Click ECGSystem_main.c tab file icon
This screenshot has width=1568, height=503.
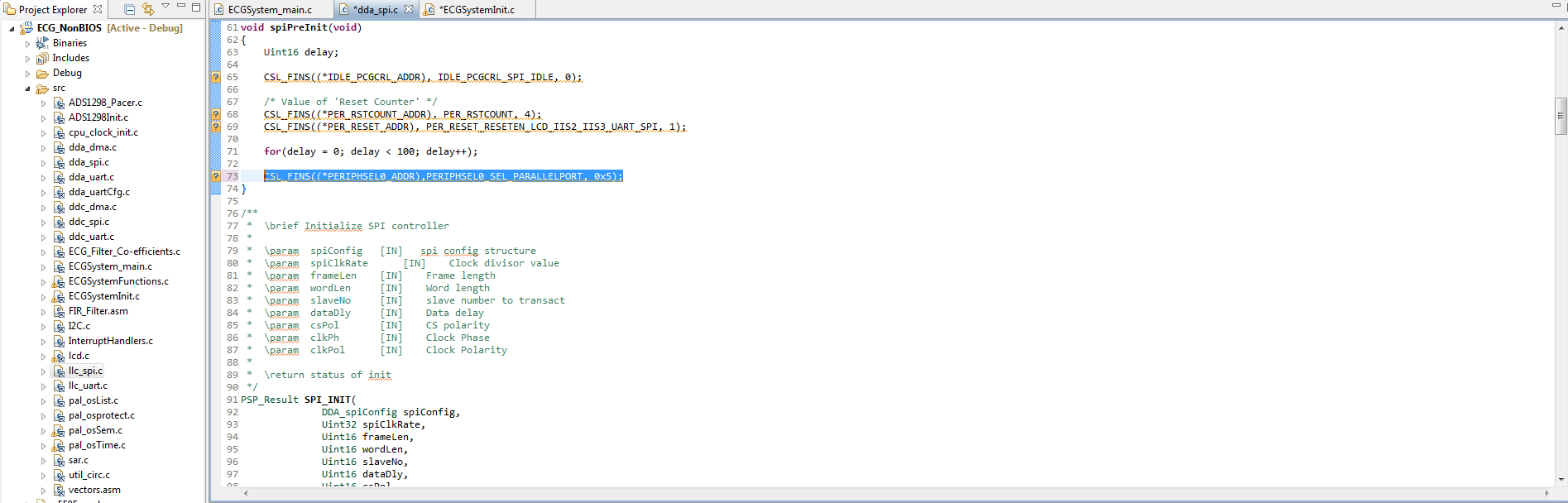(x=219, y=10)
